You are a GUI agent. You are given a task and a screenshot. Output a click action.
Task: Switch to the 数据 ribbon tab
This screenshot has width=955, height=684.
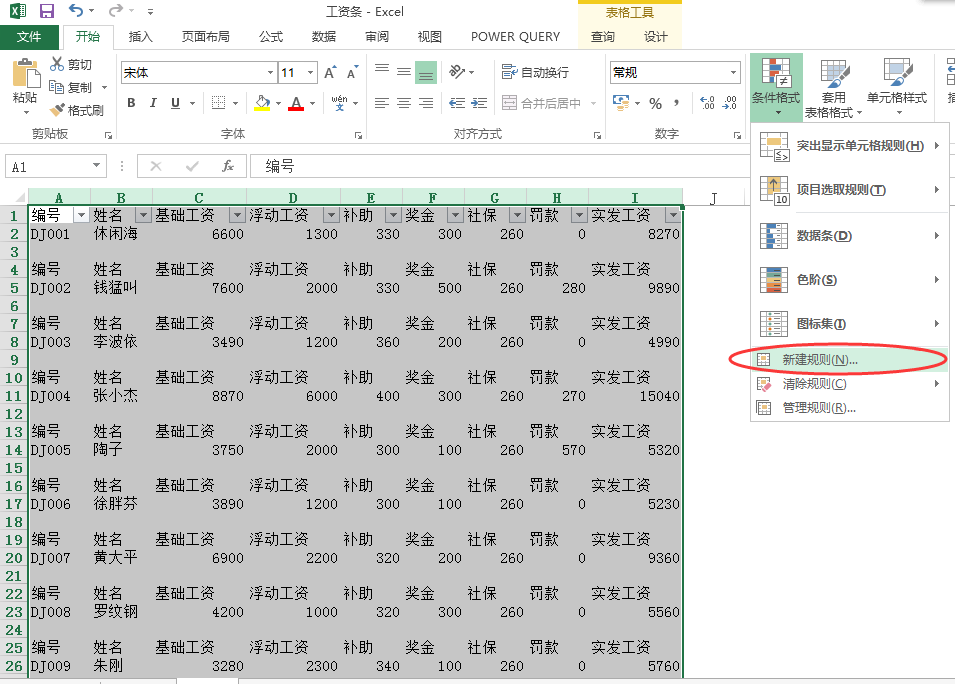pyautogui.click(x=324, y=37)
